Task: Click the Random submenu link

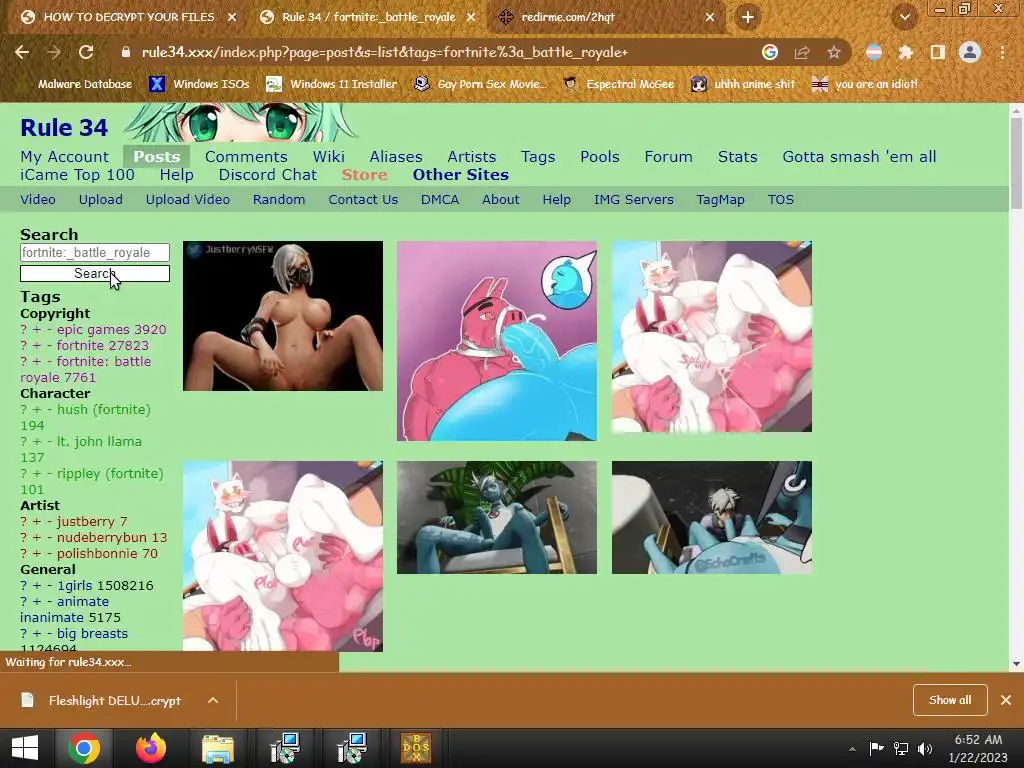Action: click(x=279, y=200)
